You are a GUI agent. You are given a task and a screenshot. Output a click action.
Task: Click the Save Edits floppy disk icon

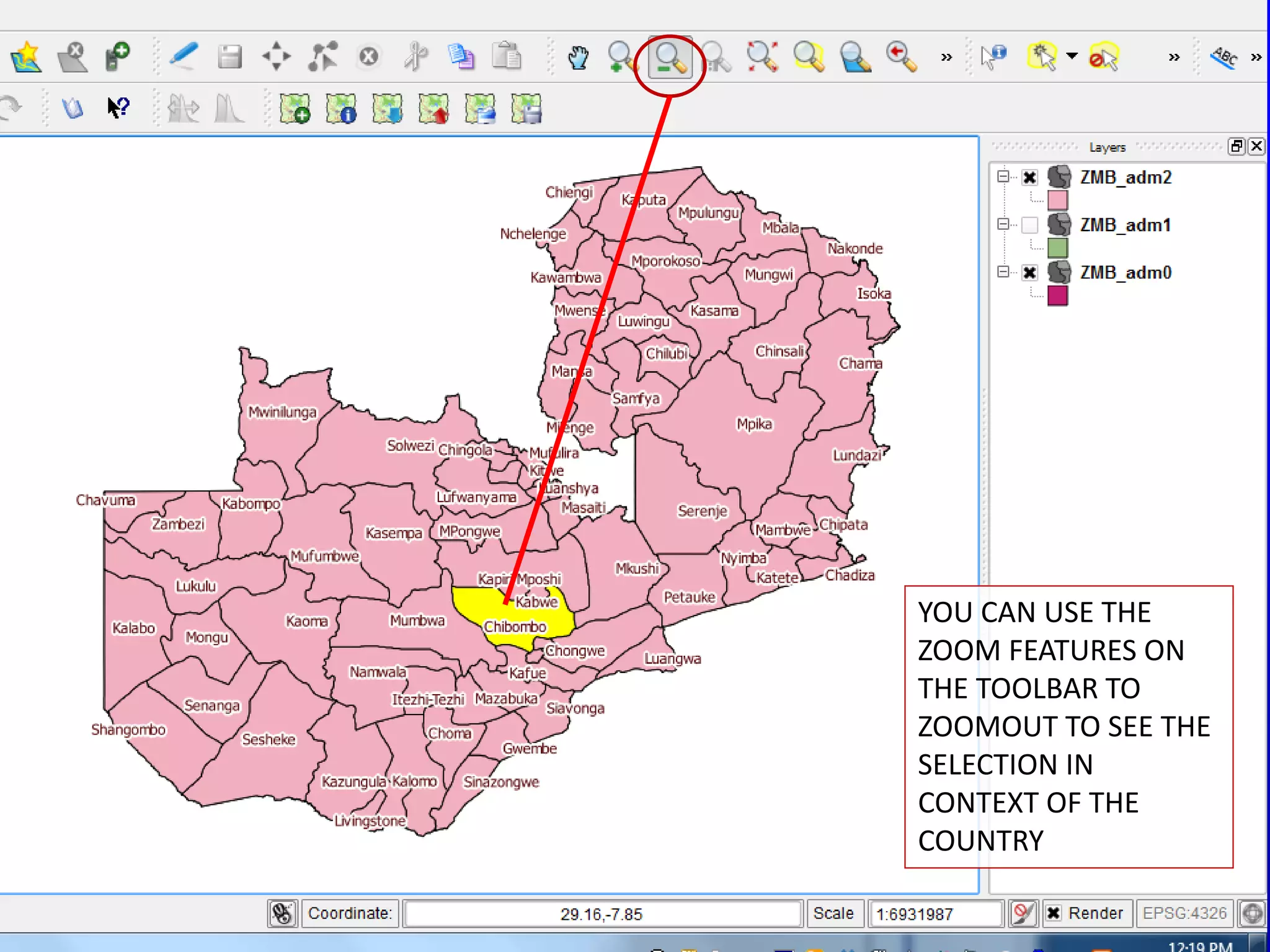[229, 57]
